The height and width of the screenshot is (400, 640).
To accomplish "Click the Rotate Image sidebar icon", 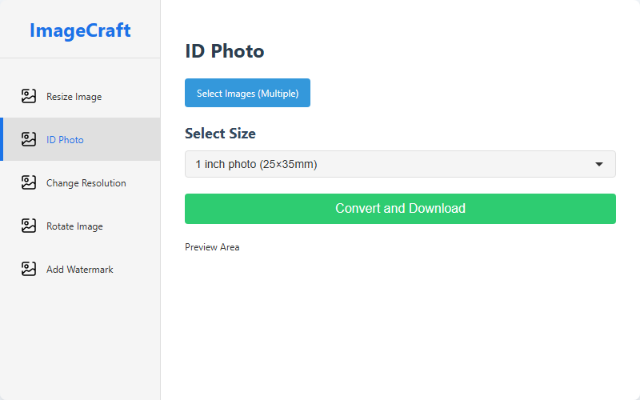I will click(29, 226).
